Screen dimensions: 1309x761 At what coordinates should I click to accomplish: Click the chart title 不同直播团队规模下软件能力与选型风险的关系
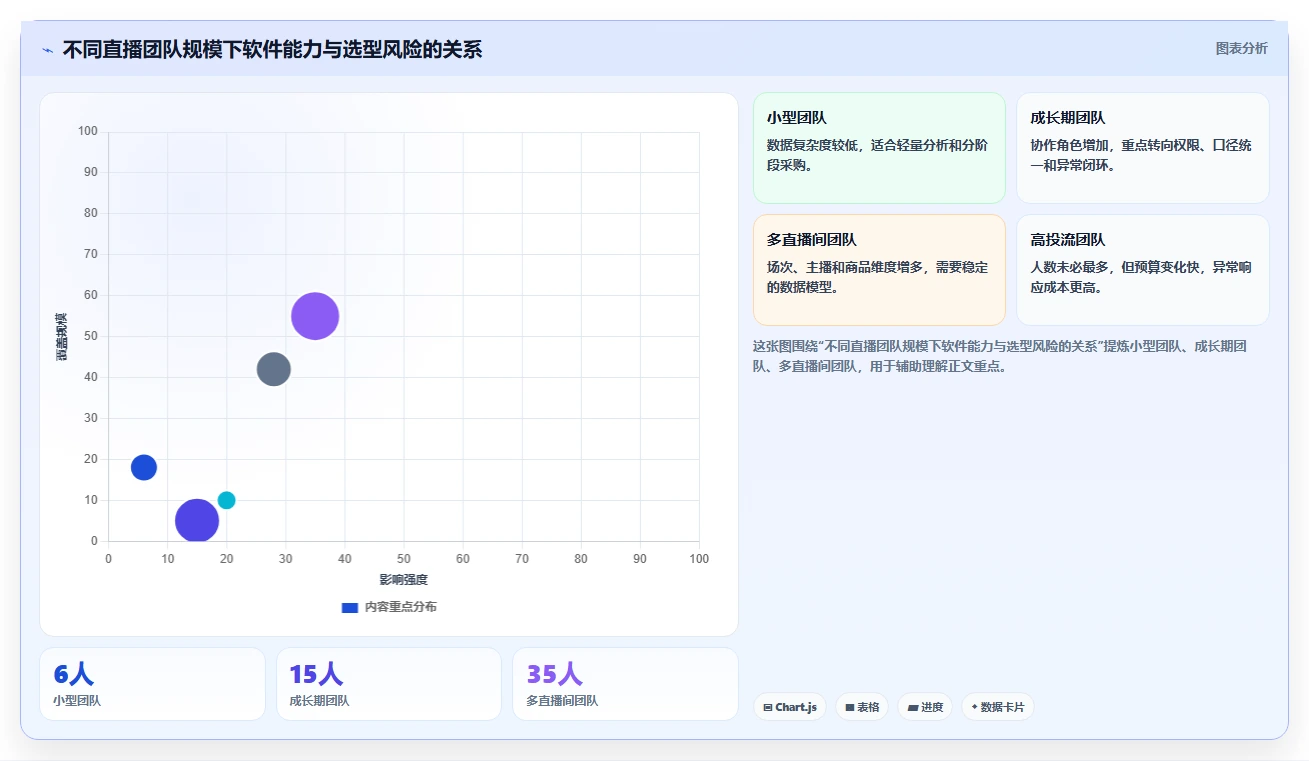coord(272,49)
